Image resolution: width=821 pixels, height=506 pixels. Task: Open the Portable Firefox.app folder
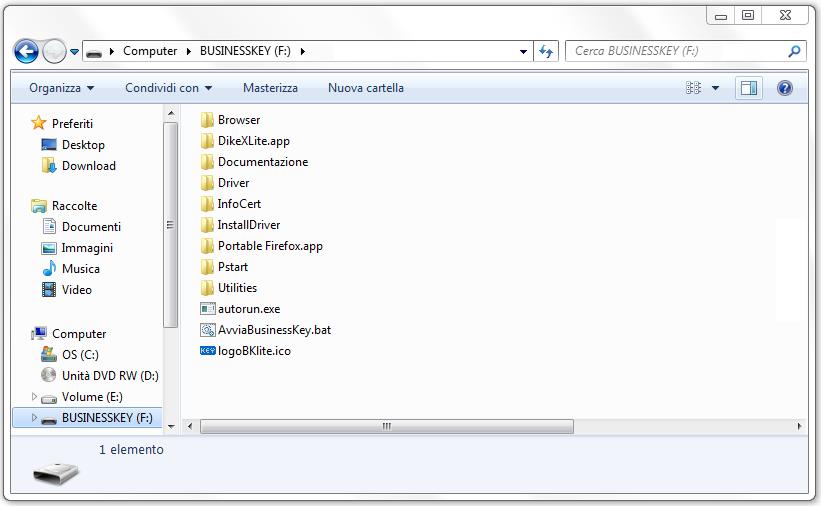coord(269,246)
